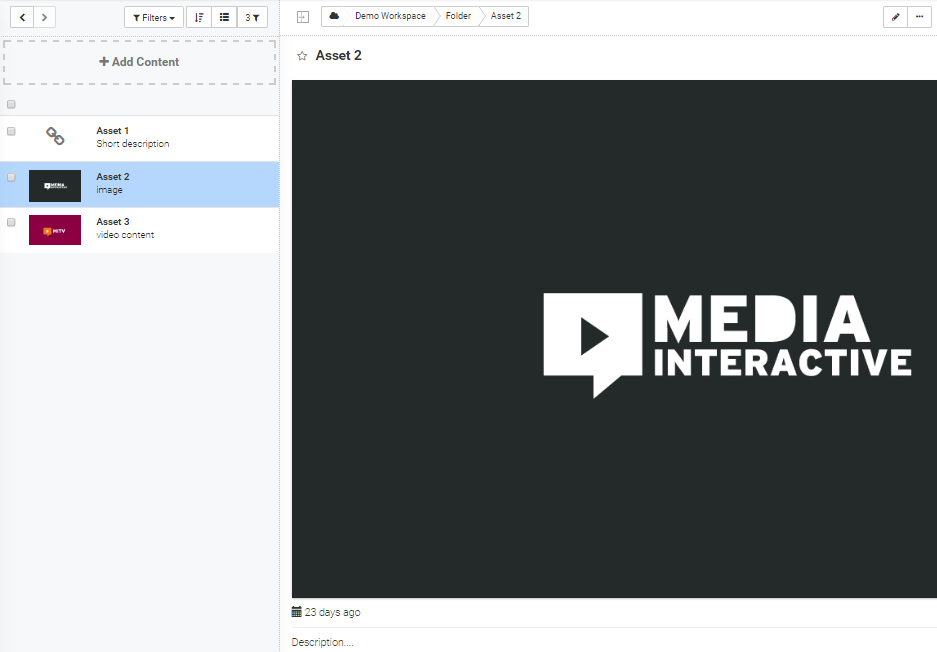937x652 pixels.
Task: Go forward with the right arrow button
Action: pyautogui.click(x=44, y=17)
